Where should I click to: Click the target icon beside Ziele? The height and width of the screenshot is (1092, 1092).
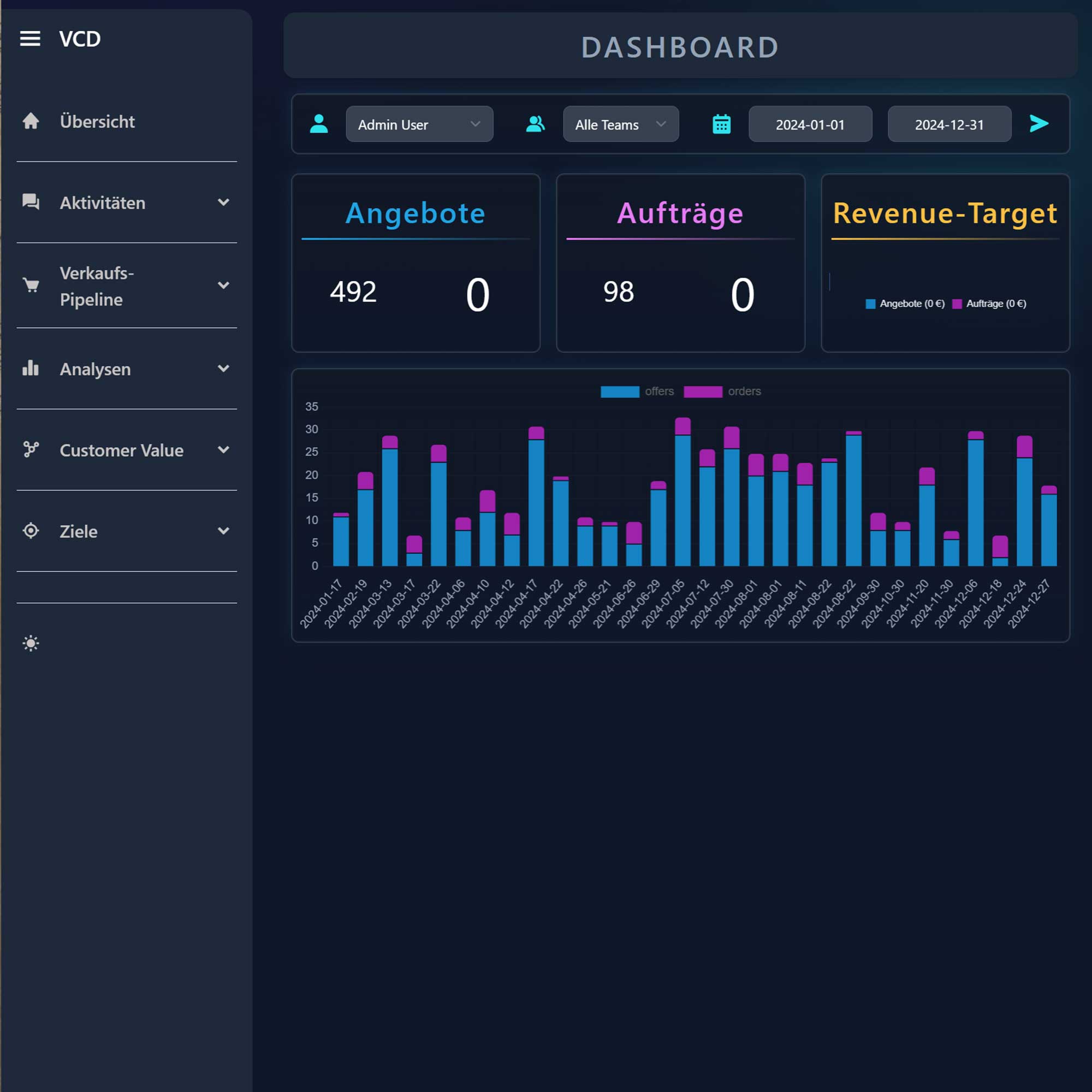31,531
